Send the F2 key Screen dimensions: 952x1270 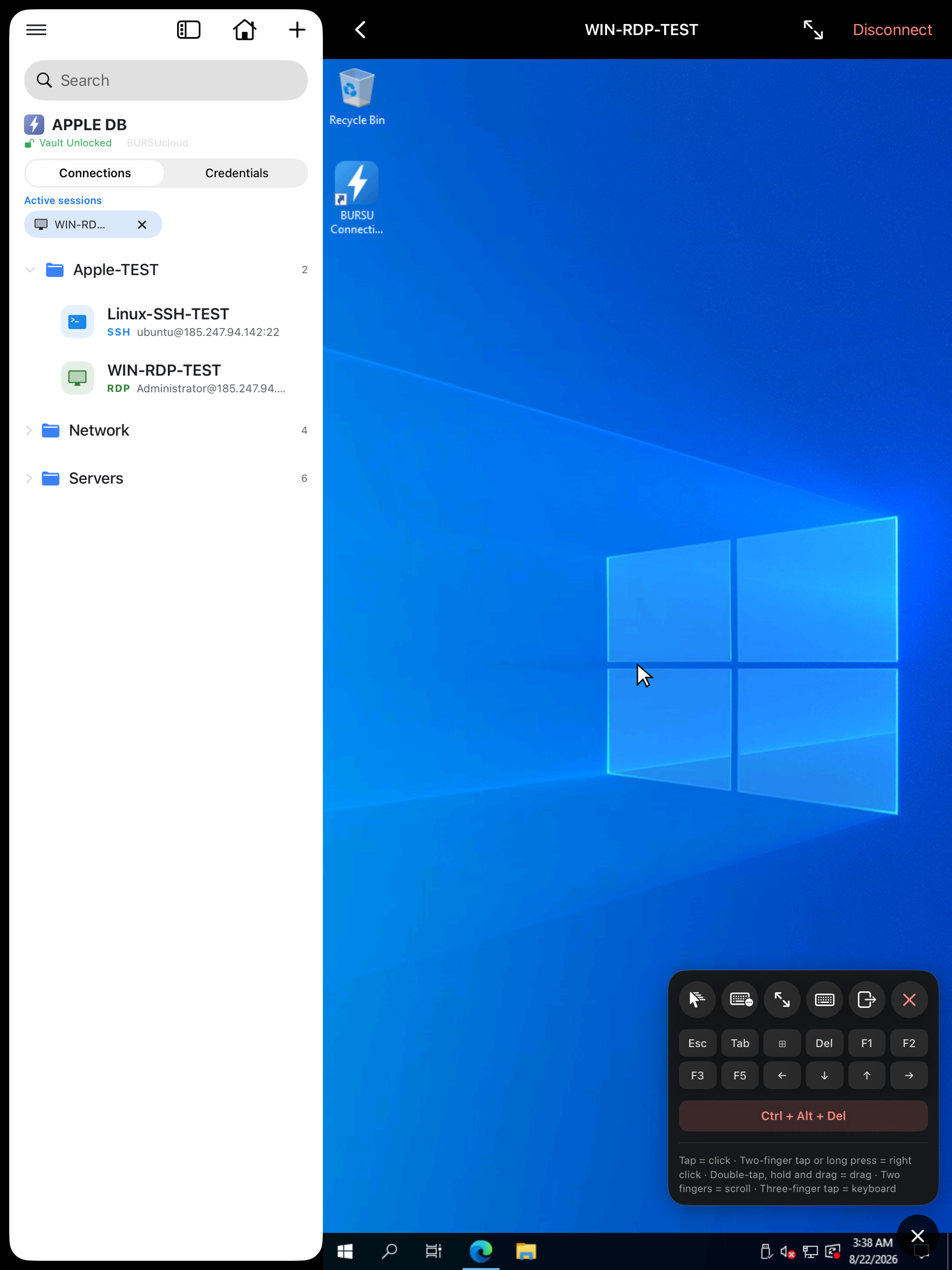point(909,1043)
